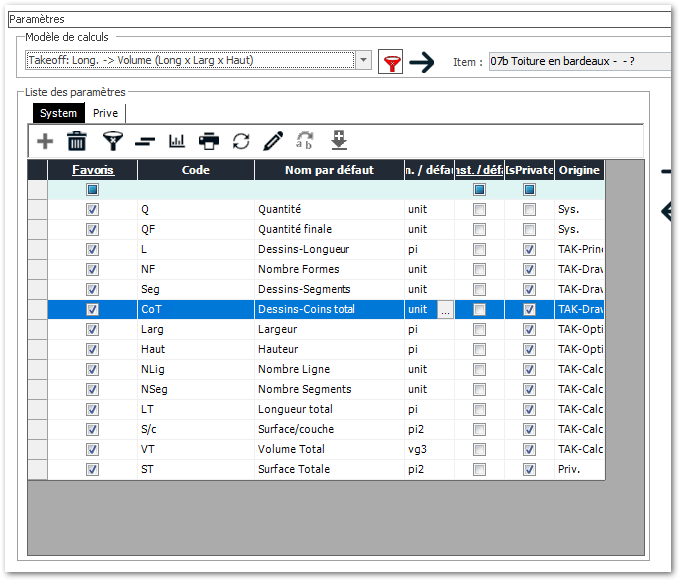Switch to the Prive tab
Image resolution: width=680 pixels, height=581 pixels.
tap(105, 113)
